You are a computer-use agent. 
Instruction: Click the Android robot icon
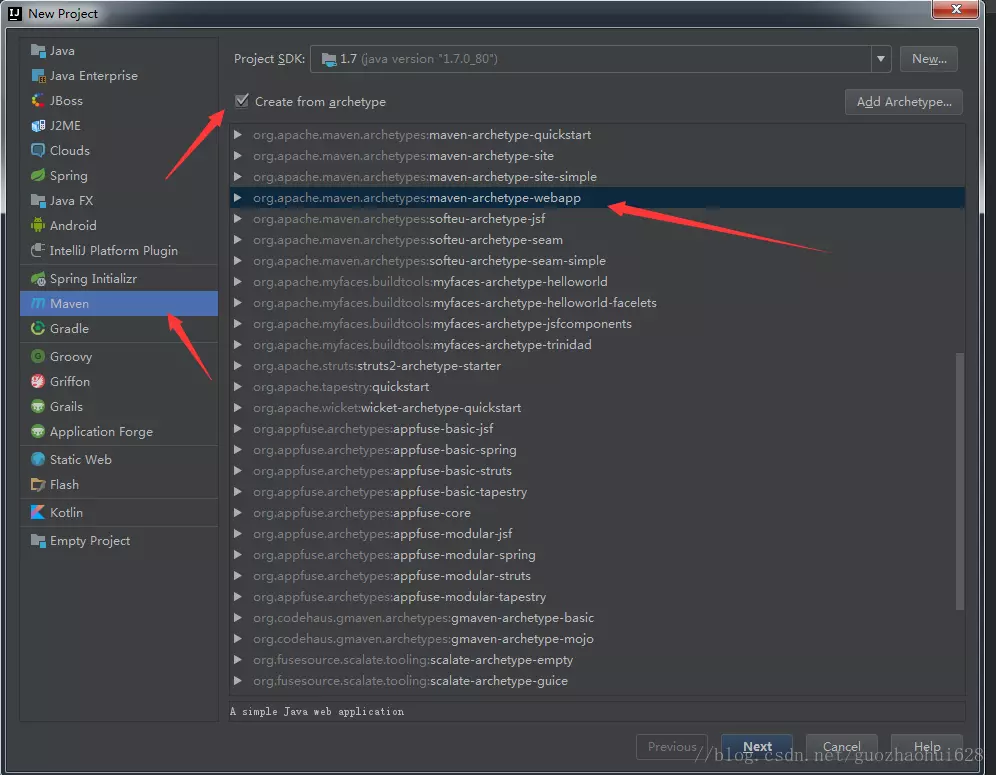pyautogui.click(x=38, y=226)
